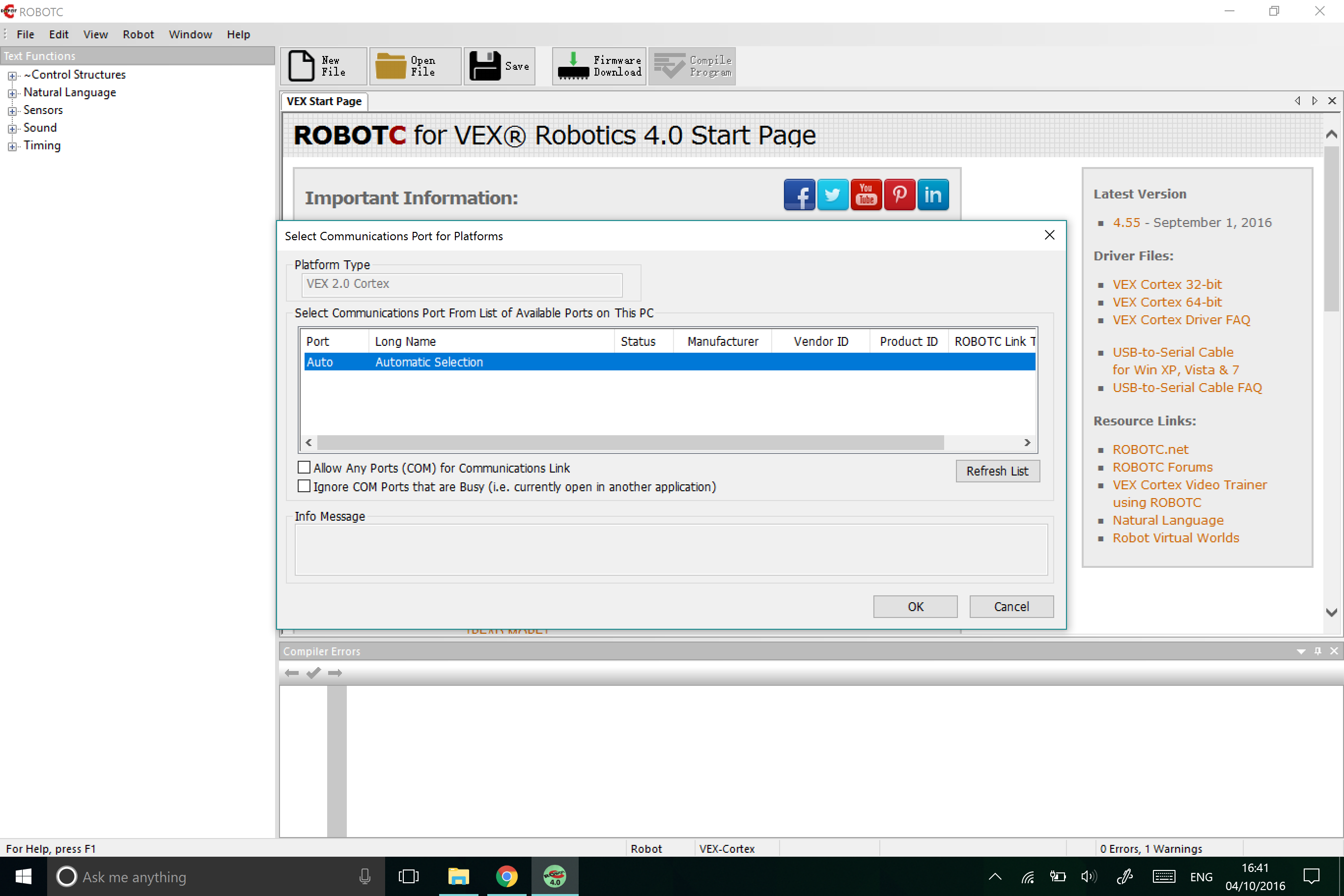Screen dimensions: 1344x896
Task: Click the compiler errors checkmark icon
Action: point(313,673)
